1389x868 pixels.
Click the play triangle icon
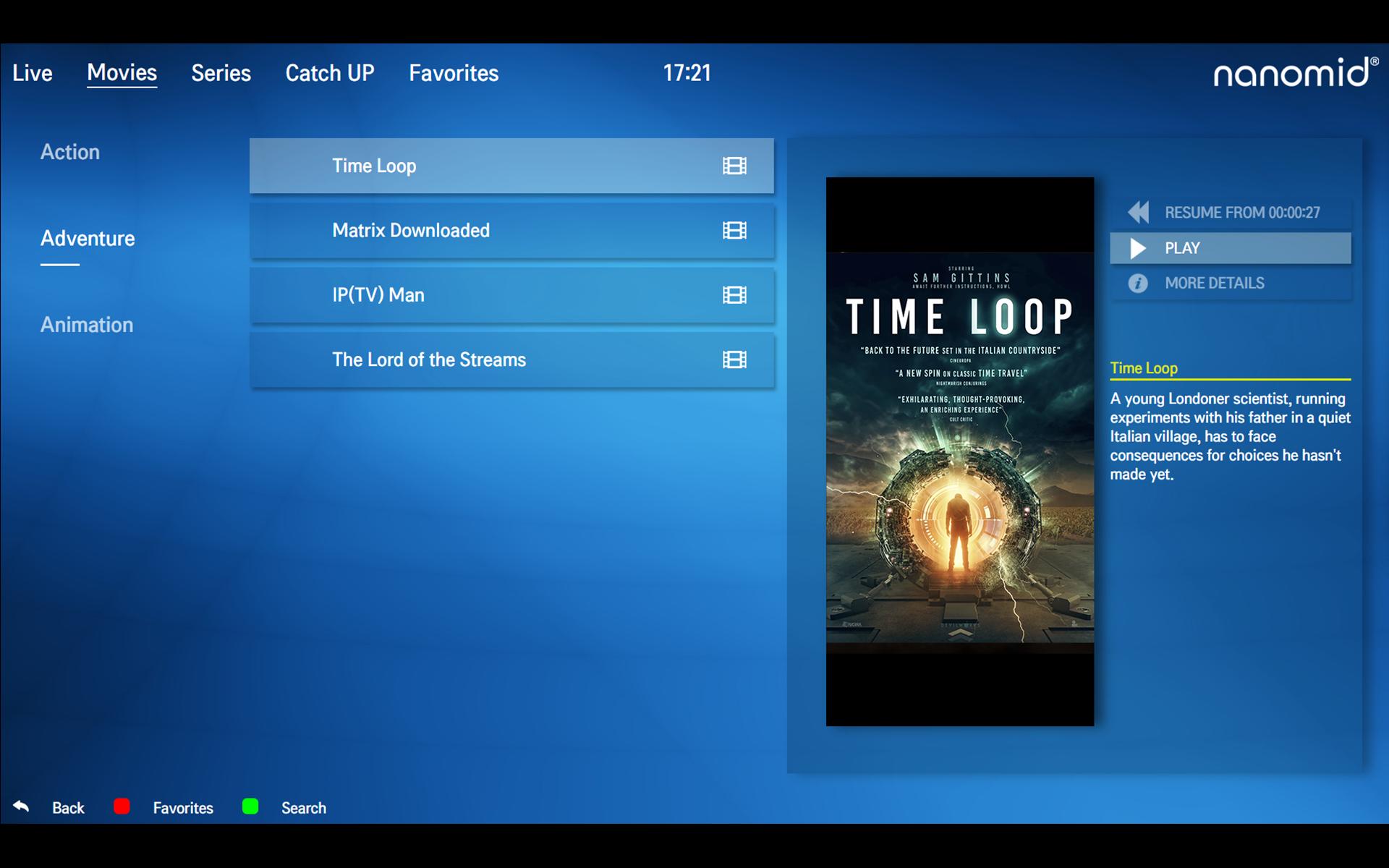point(1138,248)
